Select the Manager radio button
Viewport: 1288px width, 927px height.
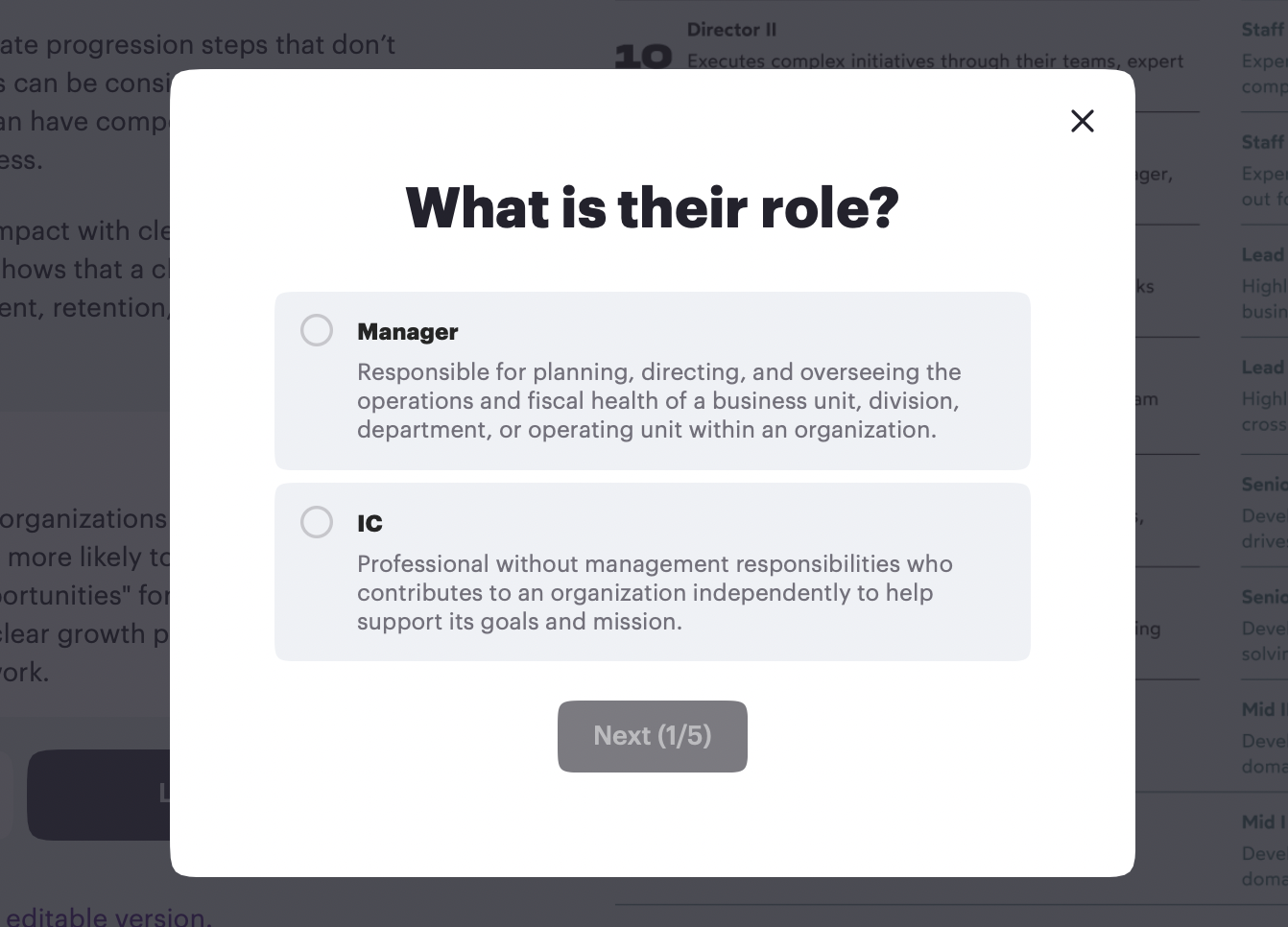(317, 330)
